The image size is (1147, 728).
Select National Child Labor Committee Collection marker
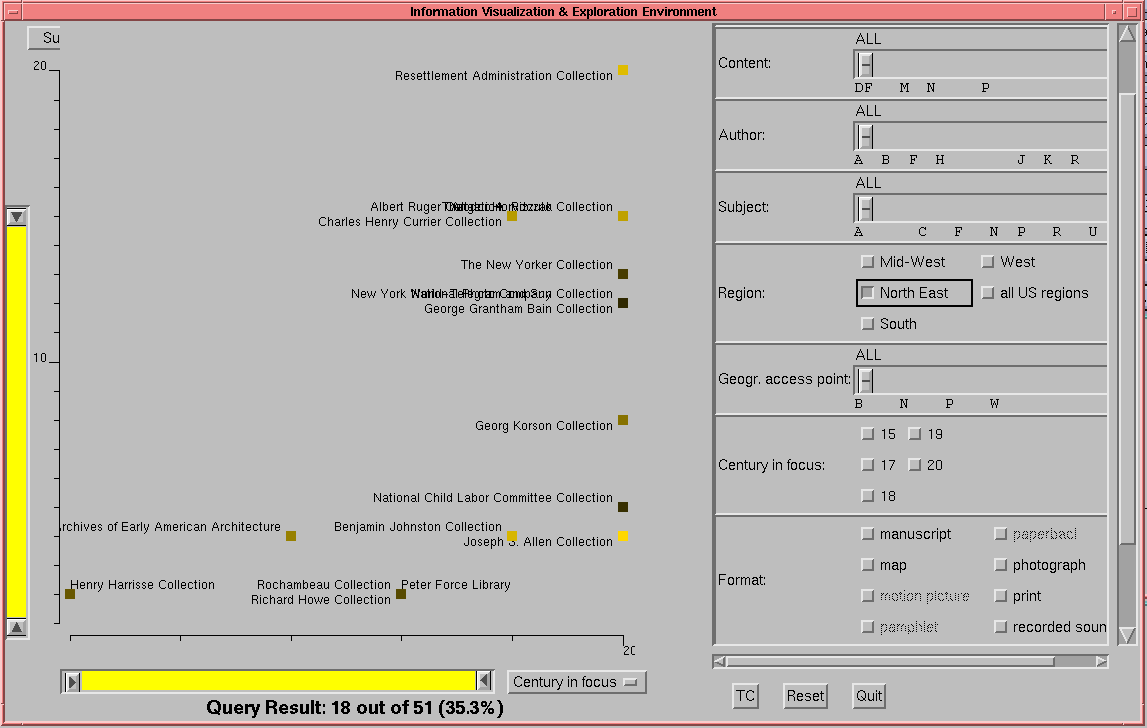pos(623,507)
